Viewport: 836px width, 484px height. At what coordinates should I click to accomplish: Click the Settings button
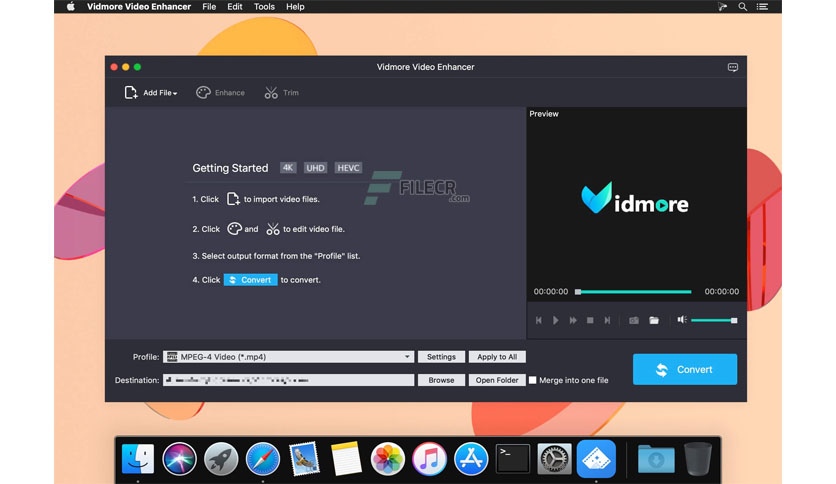click(441, 357)
